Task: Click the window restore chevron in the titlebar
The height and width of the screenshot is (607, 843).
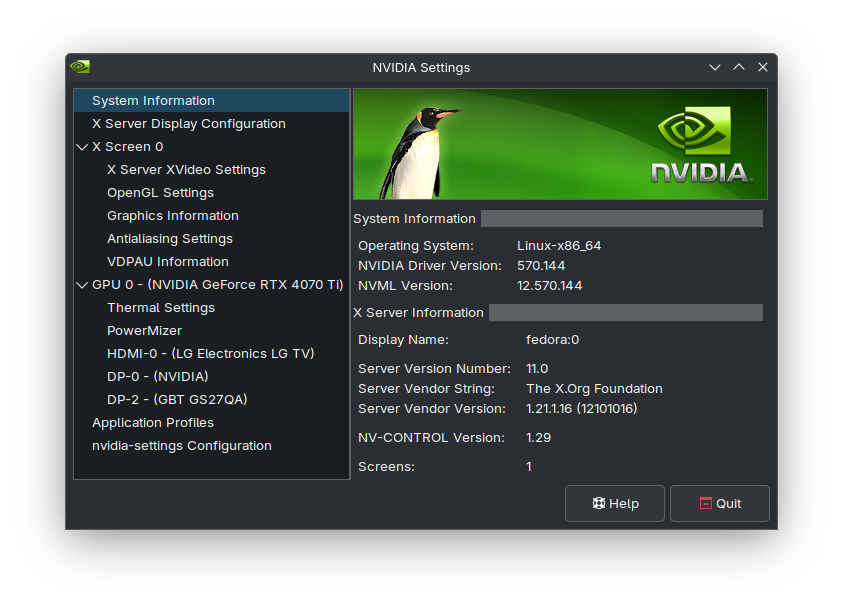Action: click(x=738, y=67)
